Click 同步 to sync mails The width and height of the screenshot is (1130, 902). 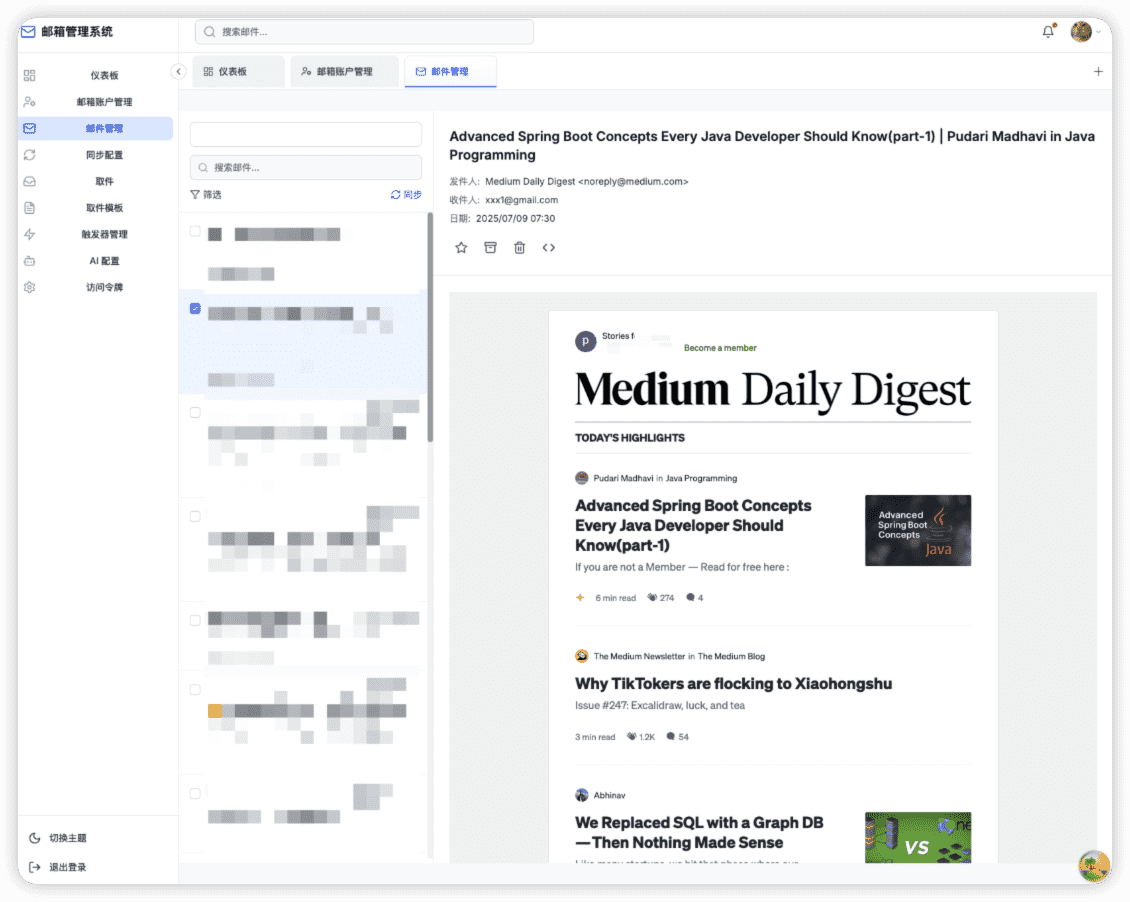tap(406, 195)
